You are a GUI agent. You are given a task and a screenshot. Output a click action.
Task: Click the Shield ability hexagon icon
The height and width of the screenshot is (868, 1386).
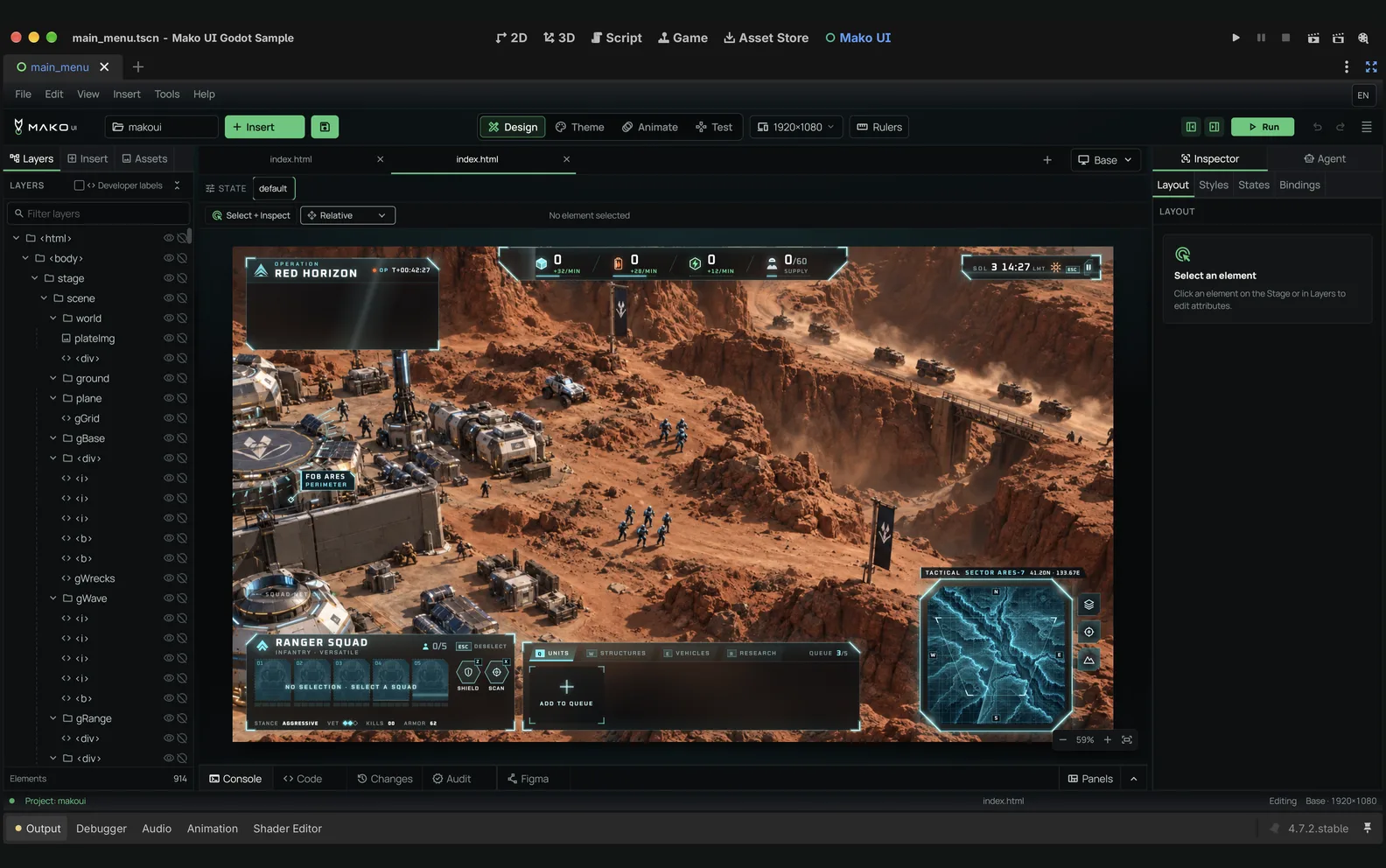tap(468, 672)
